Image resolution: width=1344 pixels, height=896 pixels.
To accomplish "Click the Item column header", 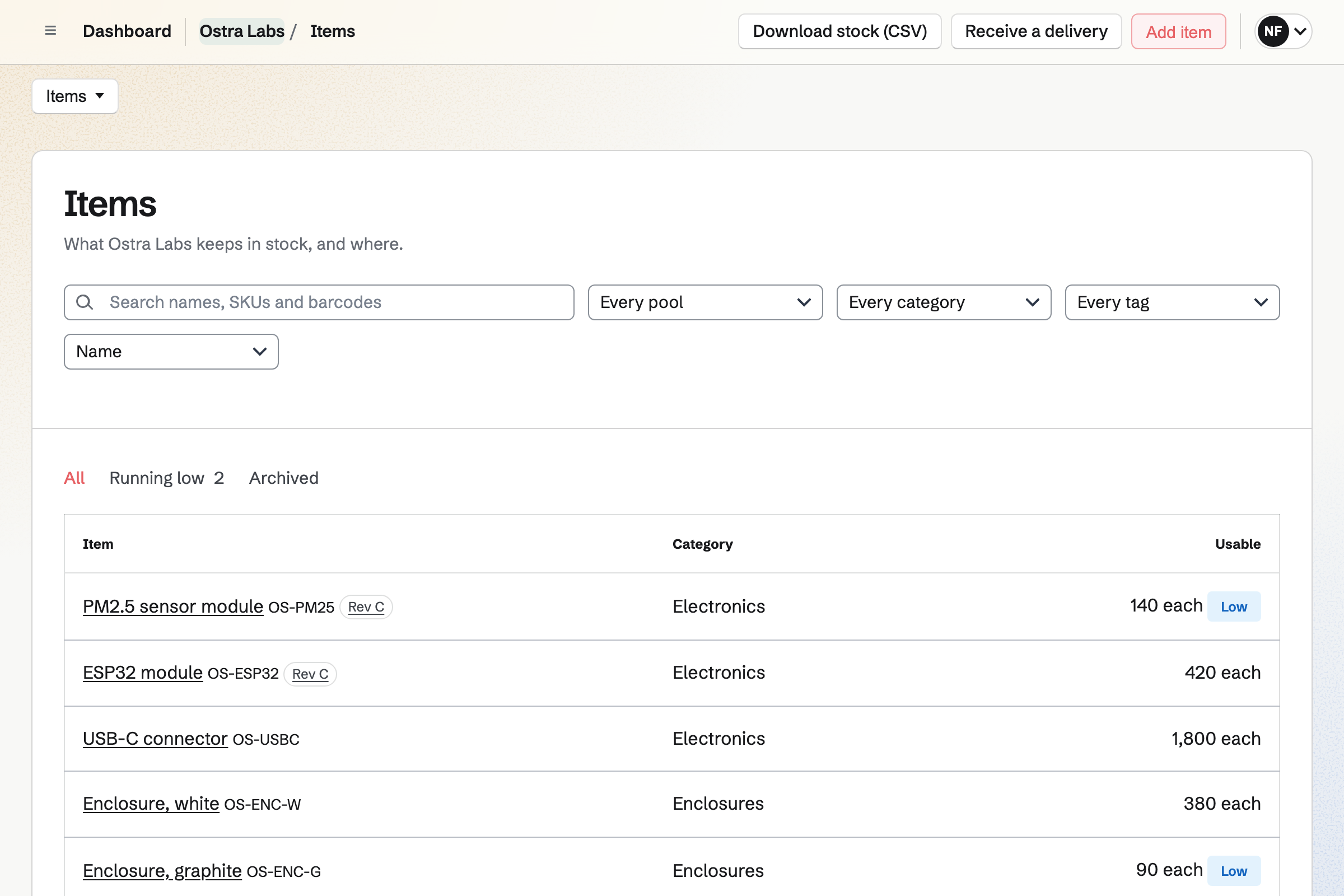I will coord(97,544).
